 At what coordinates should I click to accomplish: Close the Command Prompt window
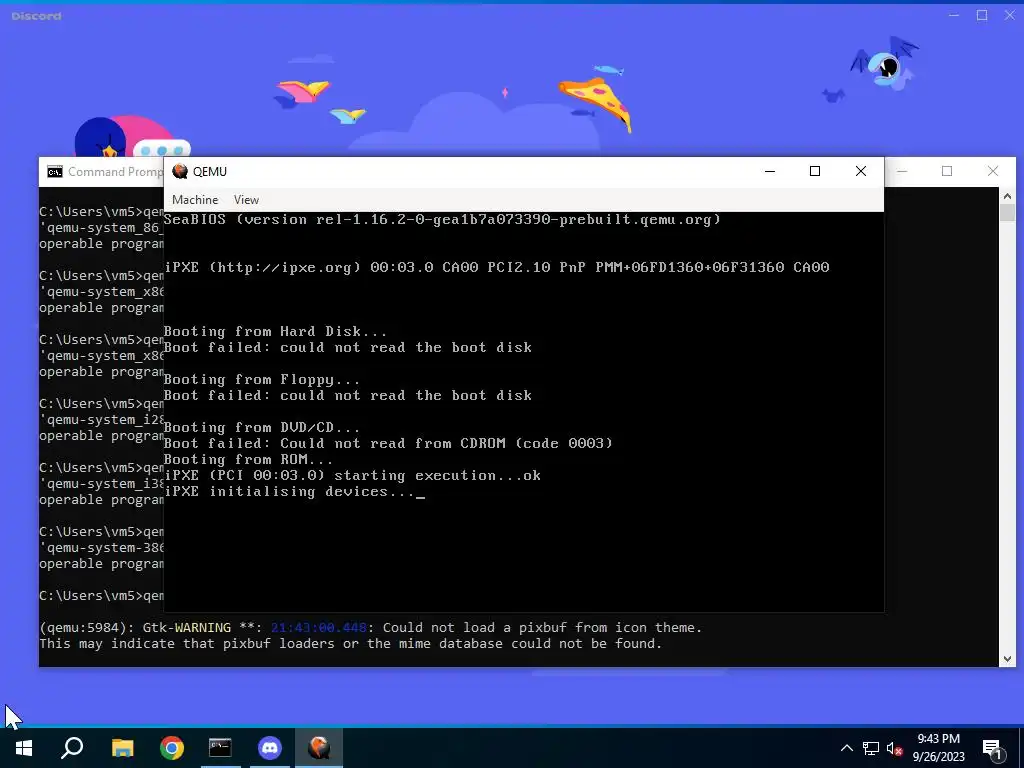(993, 171)
